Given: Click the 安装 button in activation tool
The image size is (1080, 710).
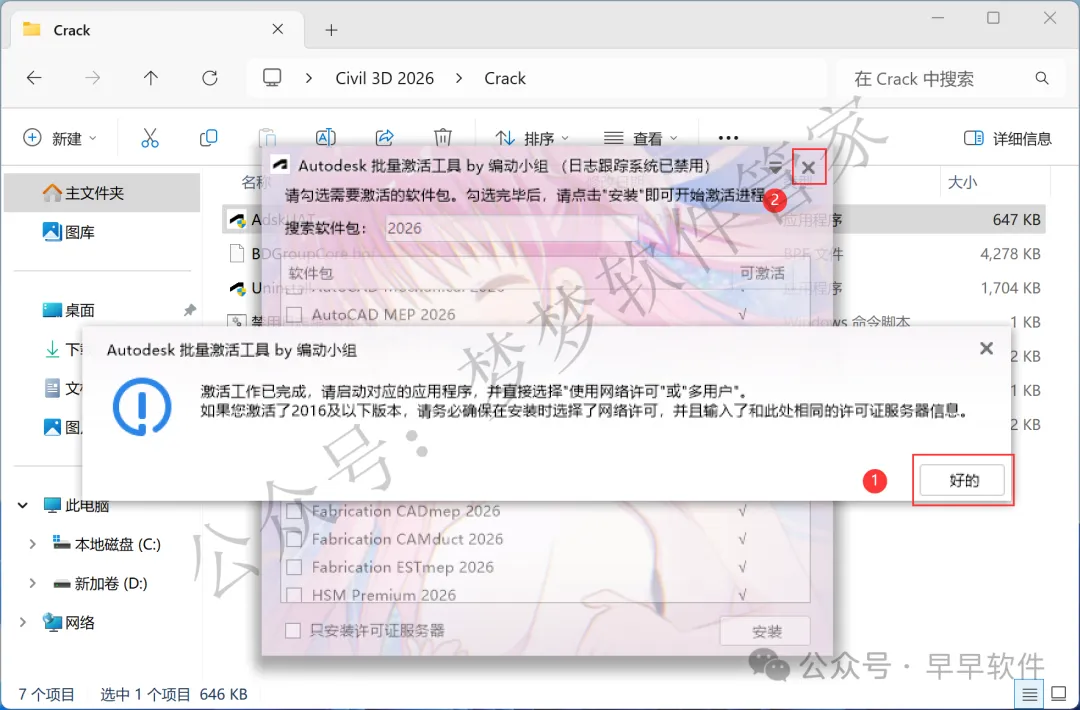Looking at the screenshot, I should point(765,631).
